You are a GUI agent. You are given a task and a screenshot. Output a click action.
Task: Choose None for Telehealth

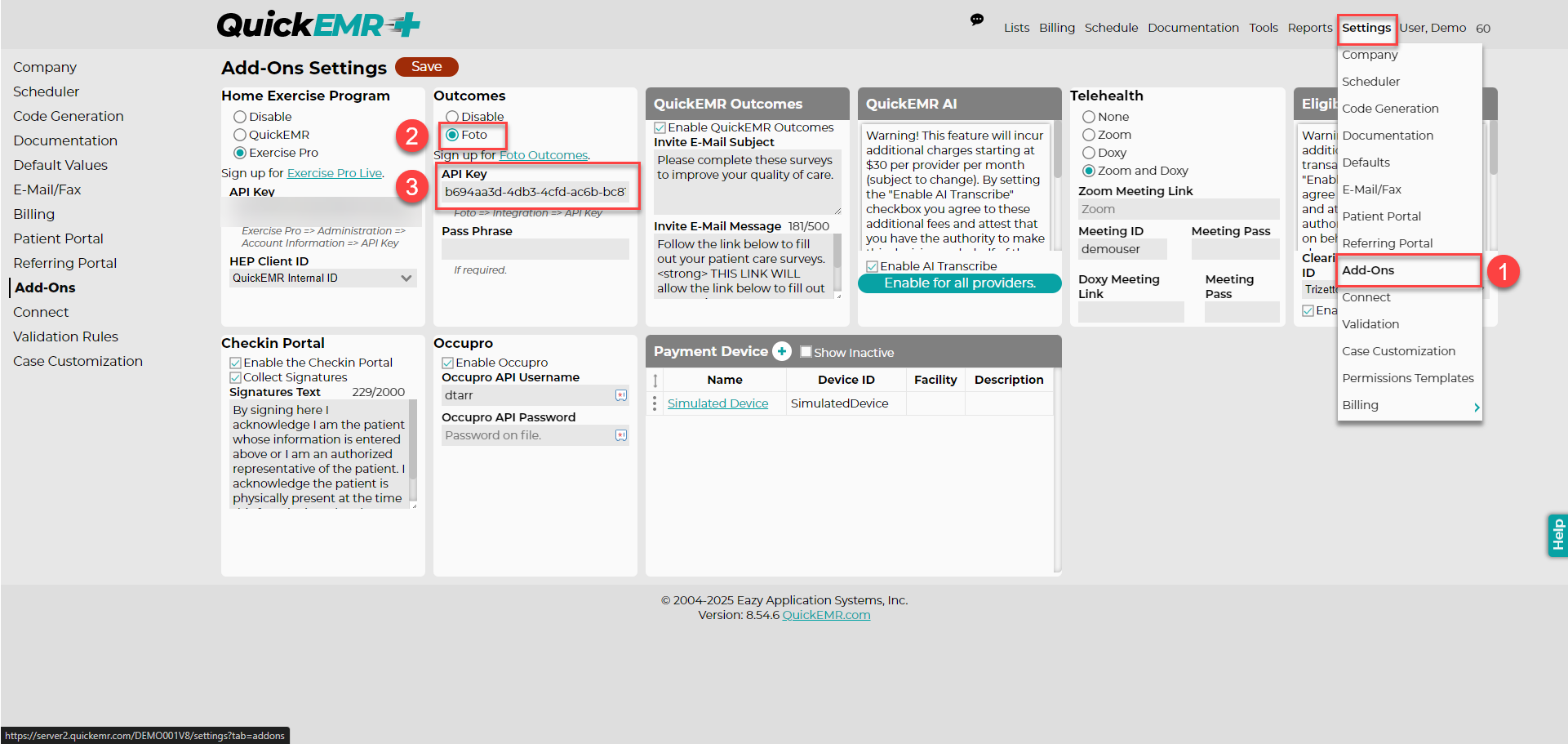1089,117
